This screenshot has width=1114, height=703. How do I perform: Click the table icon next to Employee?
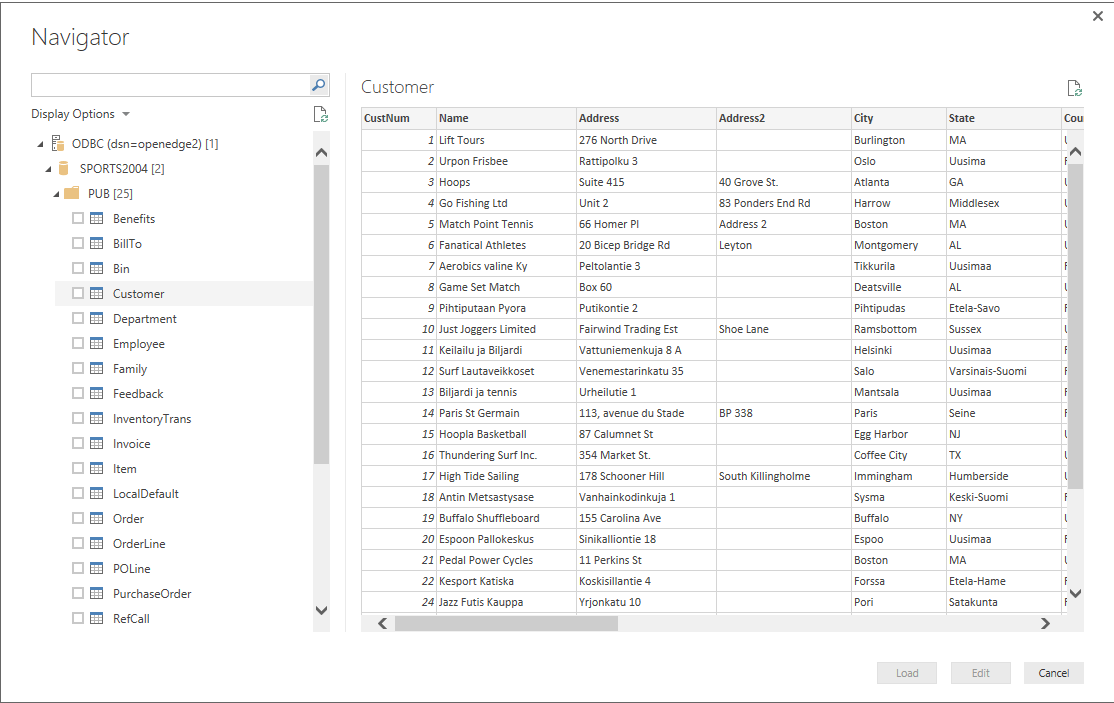click(97, 344)
